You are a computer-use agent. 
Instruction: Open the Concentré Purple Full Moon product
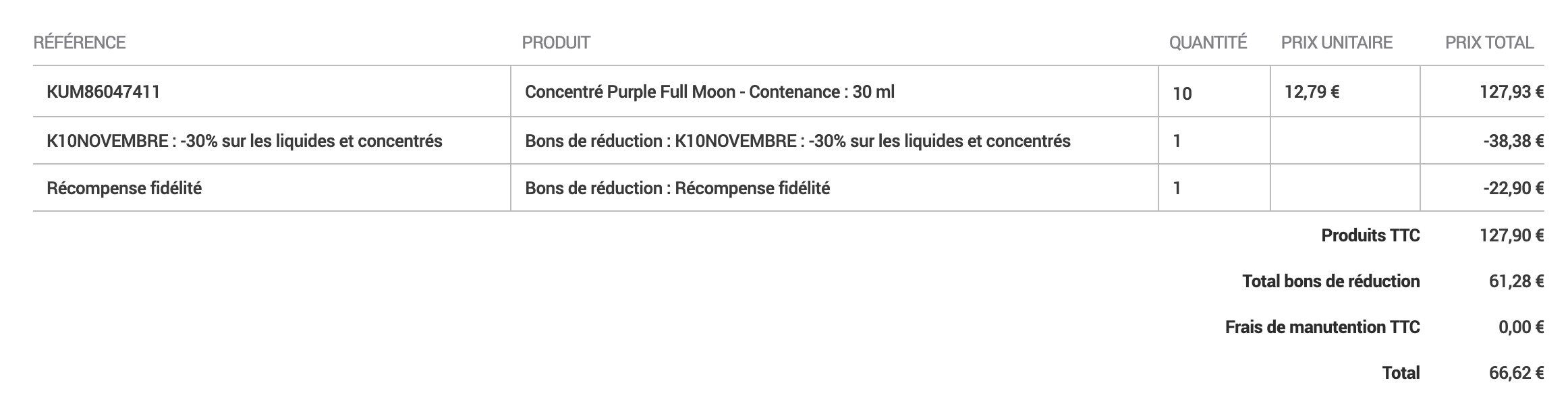[709, 92]
